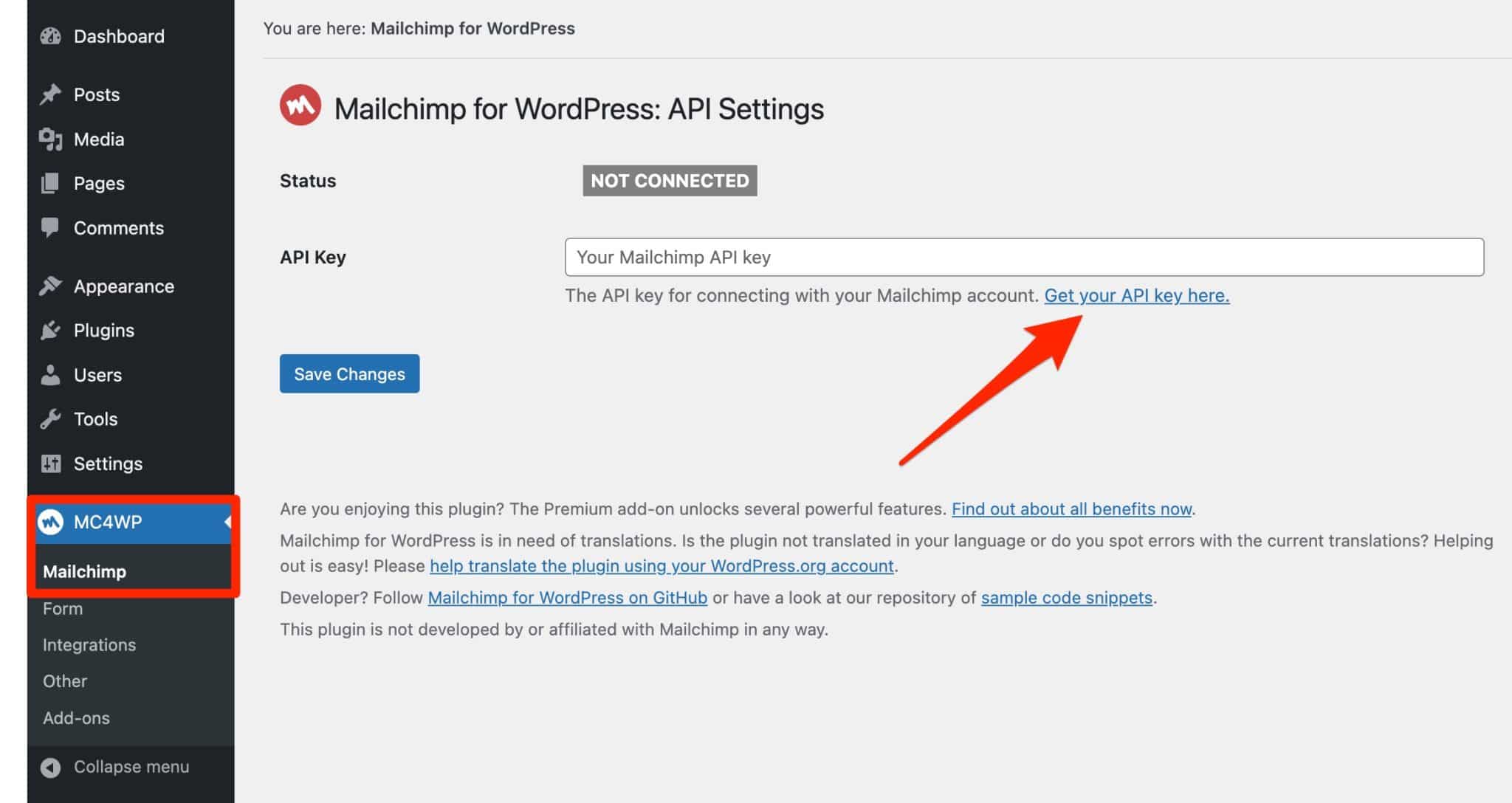
Task: Click the Tools wrench icon
Action: tap(50, 419)
